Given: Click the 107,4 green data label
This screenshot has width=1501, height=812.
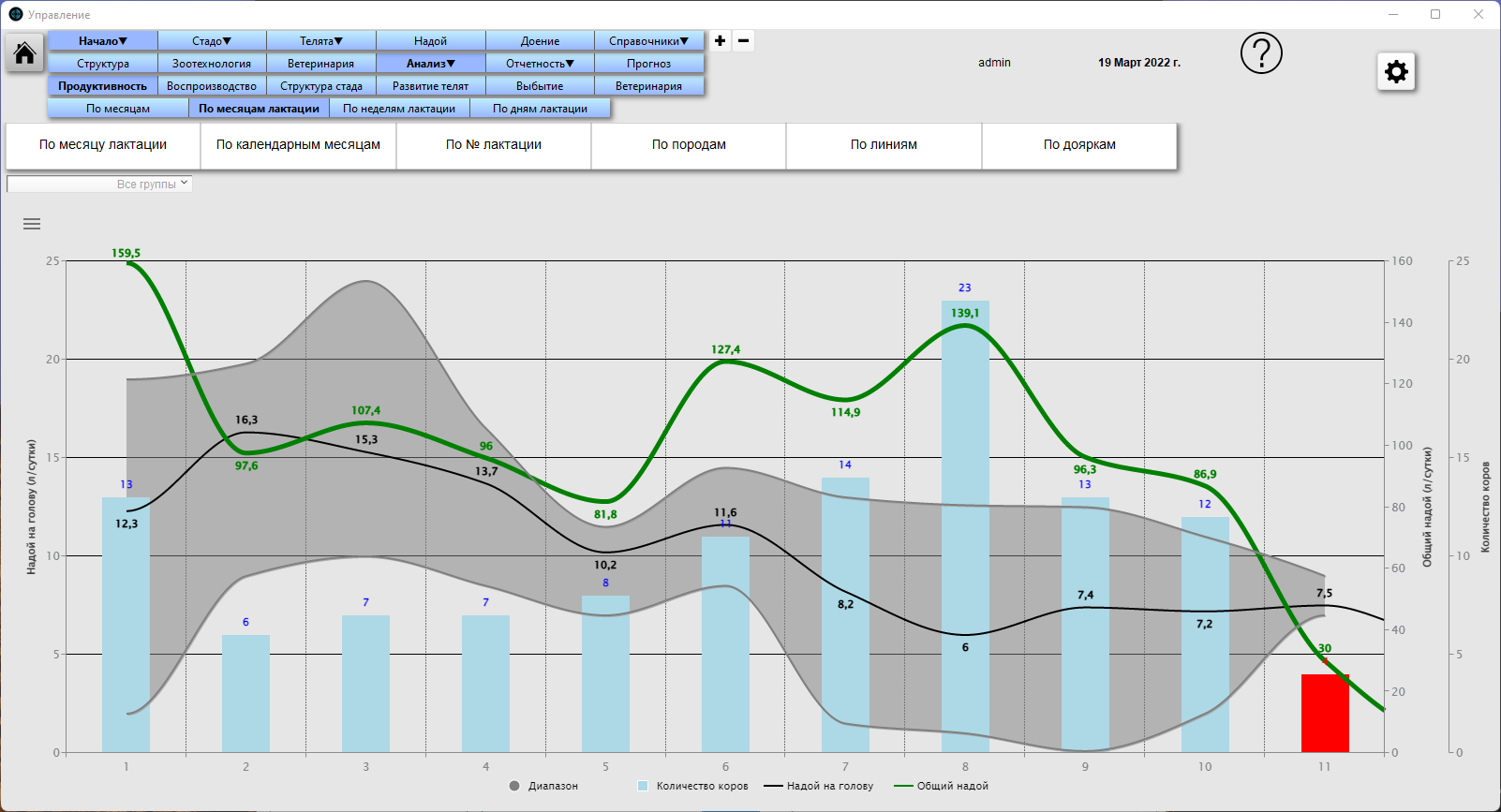Looking at the screenshot, I should click(x=365, y=410).
